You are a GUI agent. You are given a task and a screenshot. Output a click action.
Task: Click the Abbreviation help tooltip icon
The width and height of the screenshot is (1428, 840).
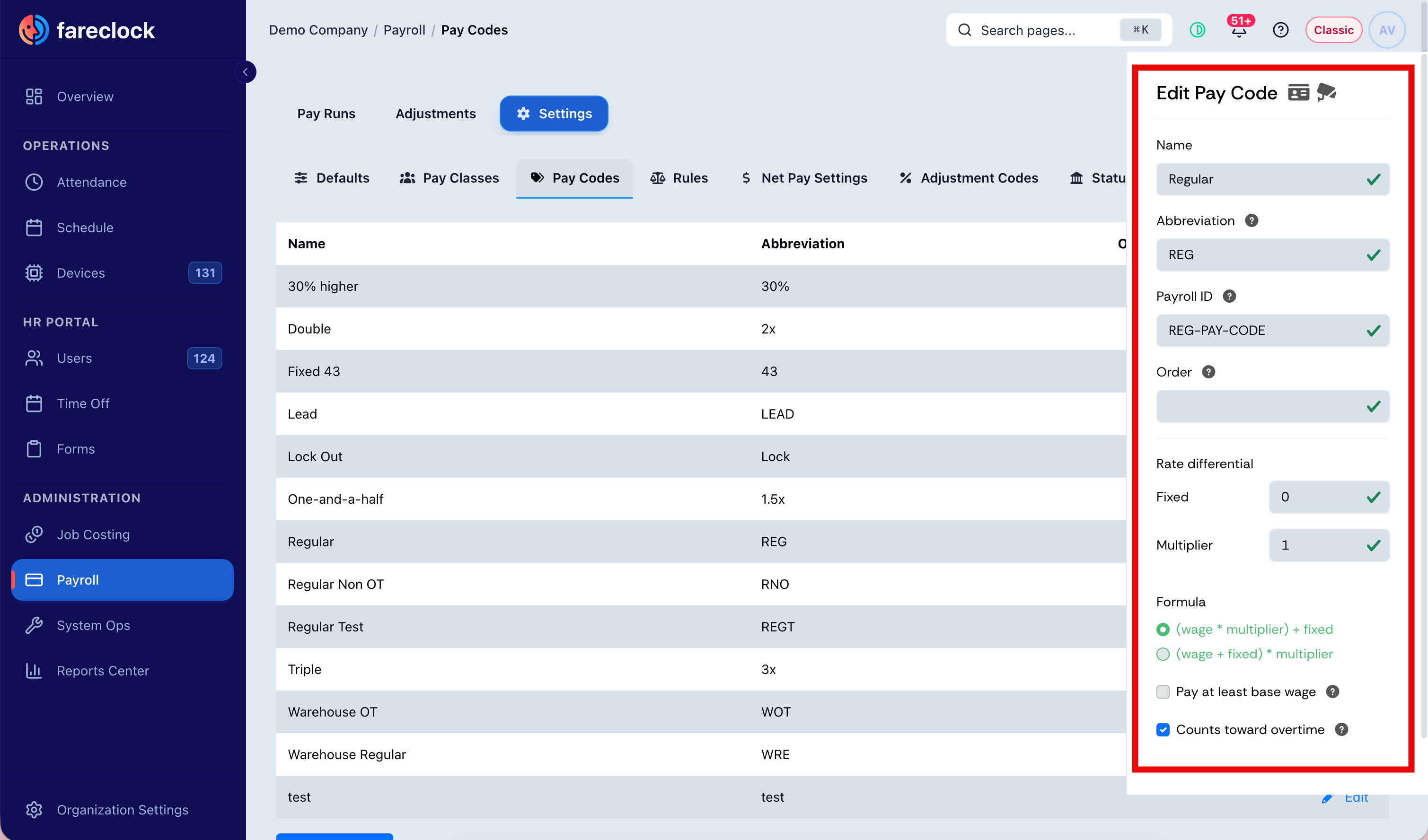pos(1252,220)
